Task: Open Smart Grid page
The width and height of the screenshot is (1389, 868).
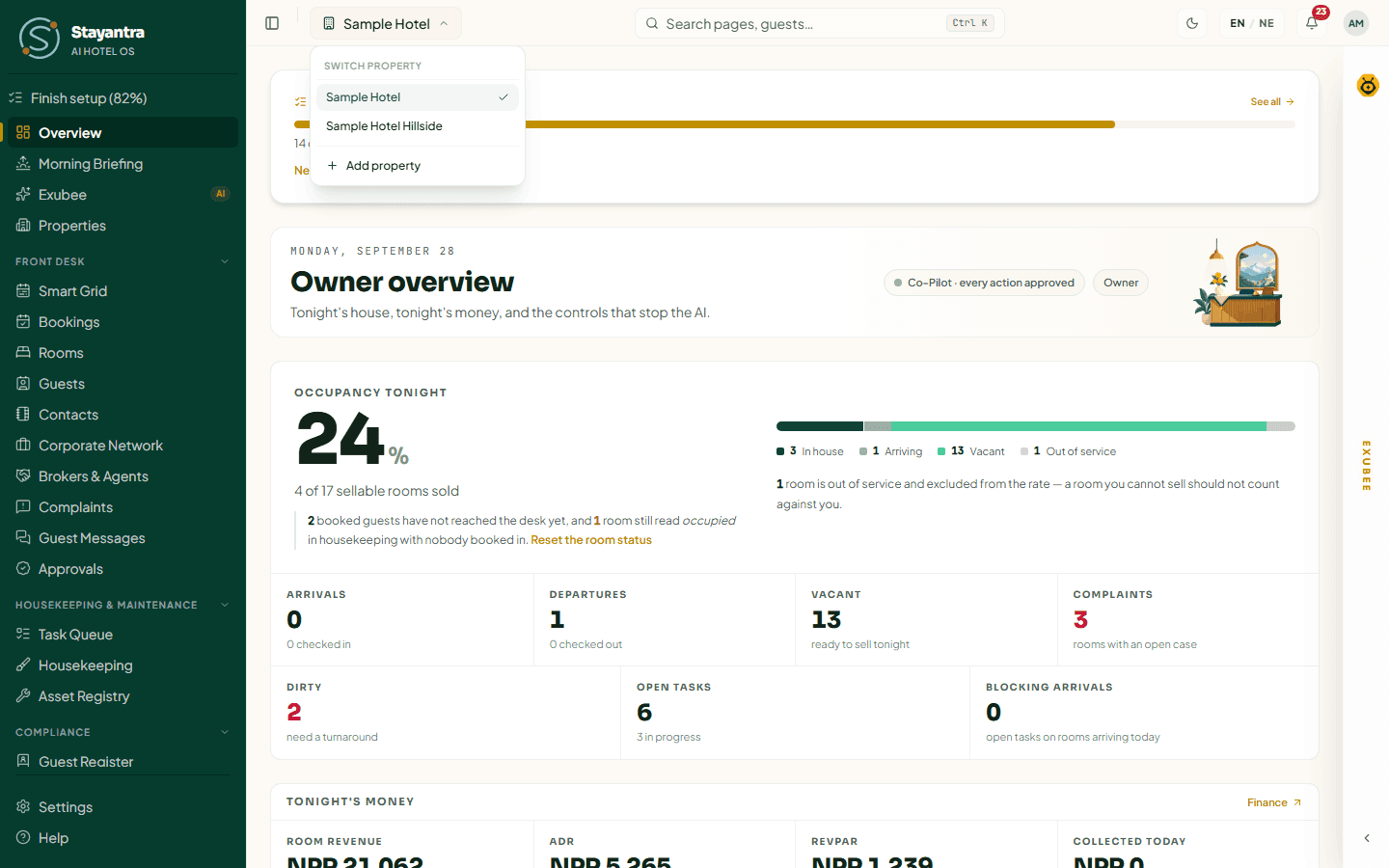Action: pyautogui.click(x=123, y=291)
